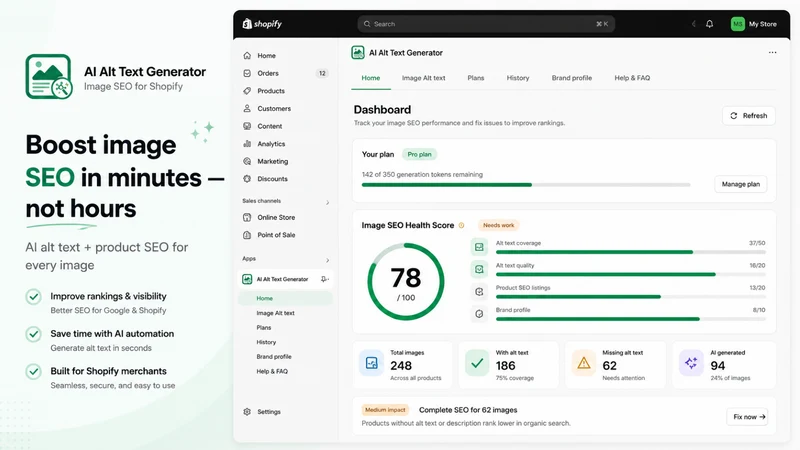Click the Shopify logo in top bar
The image size is (800, 450).
[x=262, y=24]
